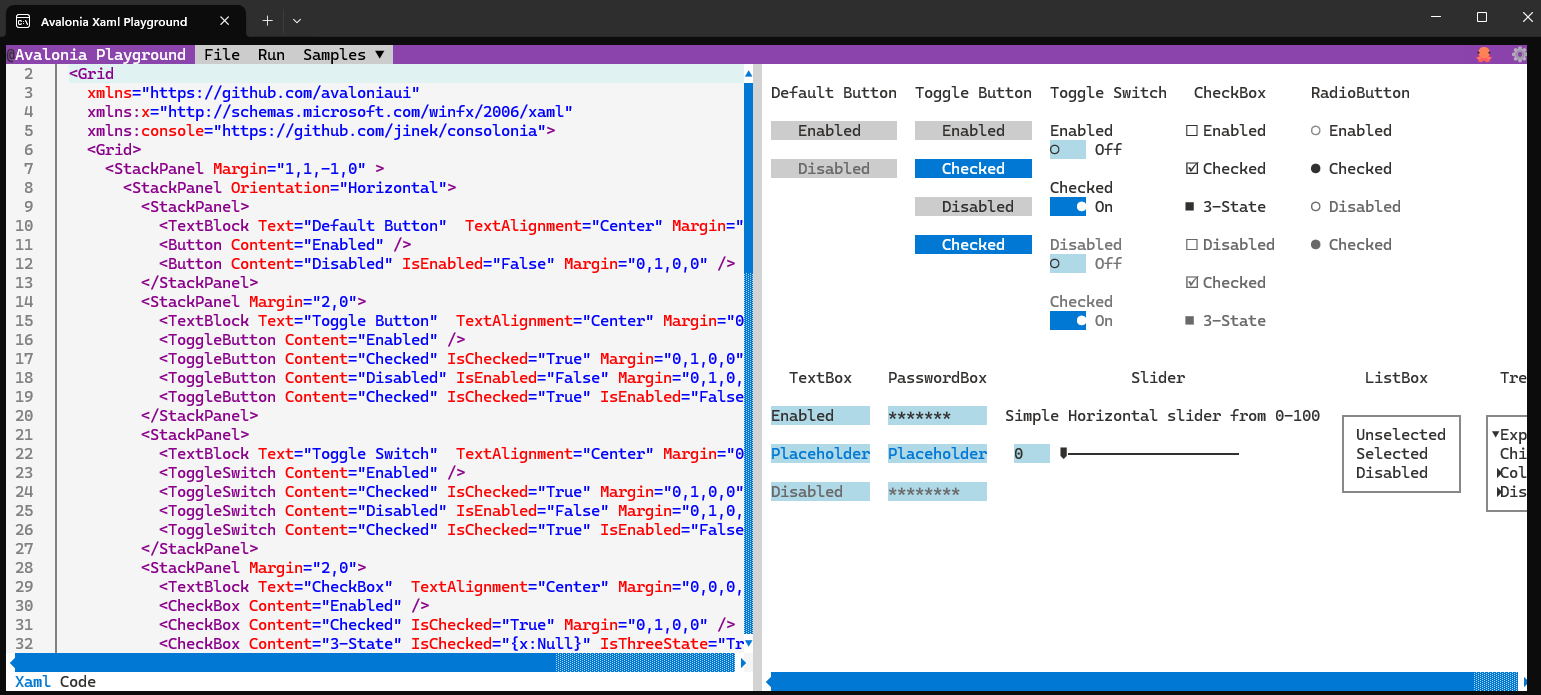Turn on the Enabled toggle switch showing Off
The width and height of the screenshot is (1541, 695).
click(x=1067, y=150)
